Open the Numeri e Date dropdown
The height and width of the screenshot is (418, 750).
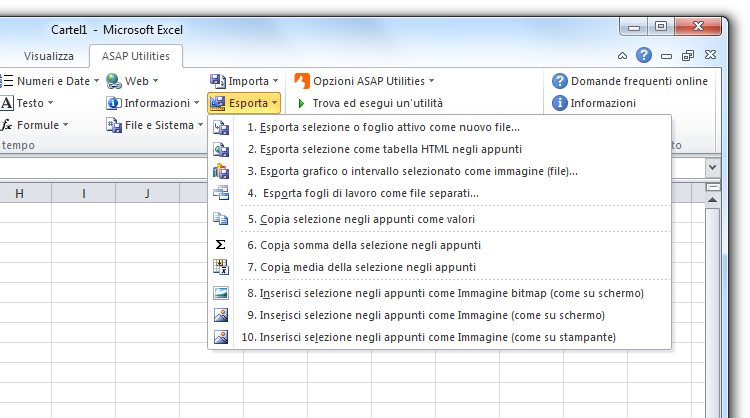[96, 81]
